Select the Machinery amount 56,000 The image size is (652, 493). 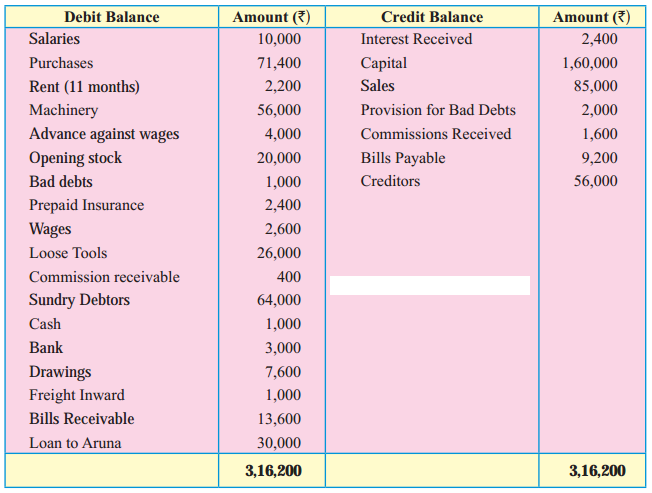coord(279,110)
